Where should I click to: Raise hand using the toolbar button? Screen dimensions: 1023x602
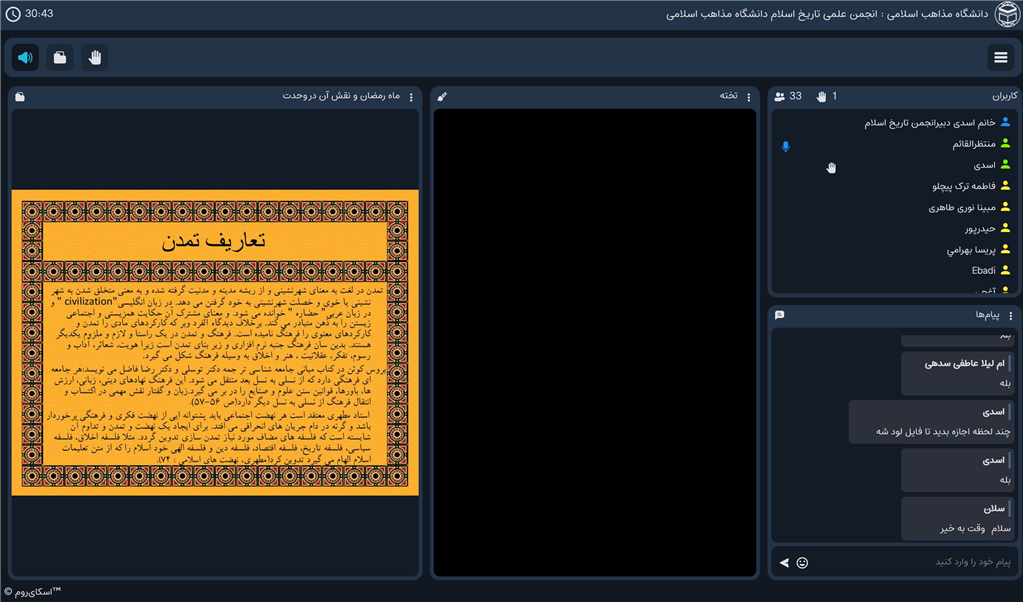pos(95,57)
